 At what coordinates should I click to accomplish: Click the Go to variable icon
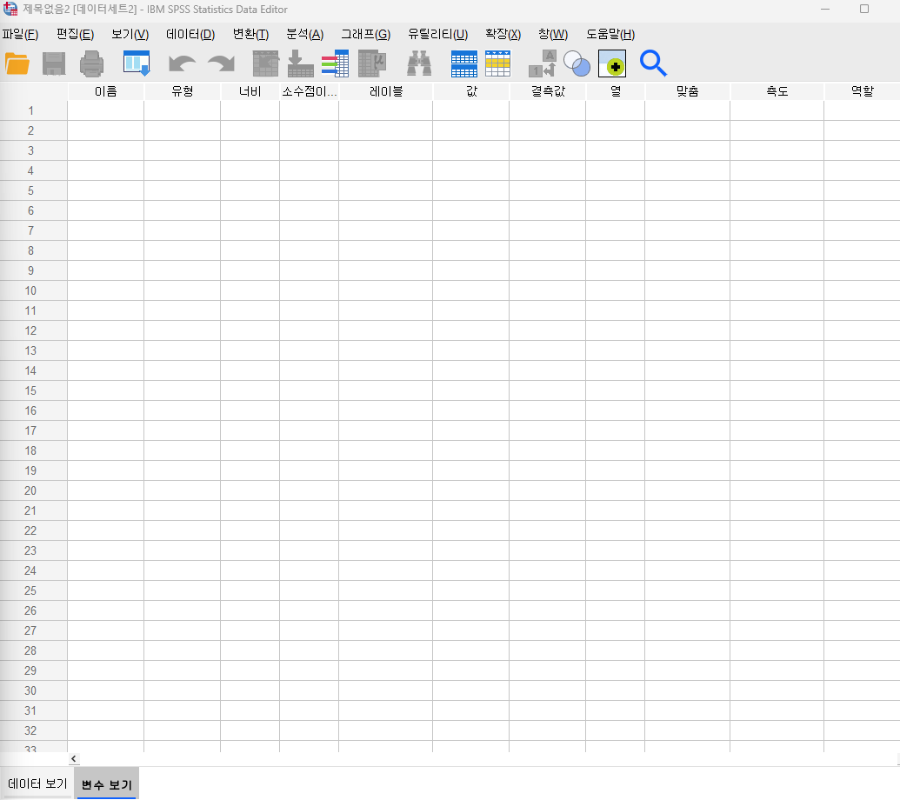coord(300,64)
